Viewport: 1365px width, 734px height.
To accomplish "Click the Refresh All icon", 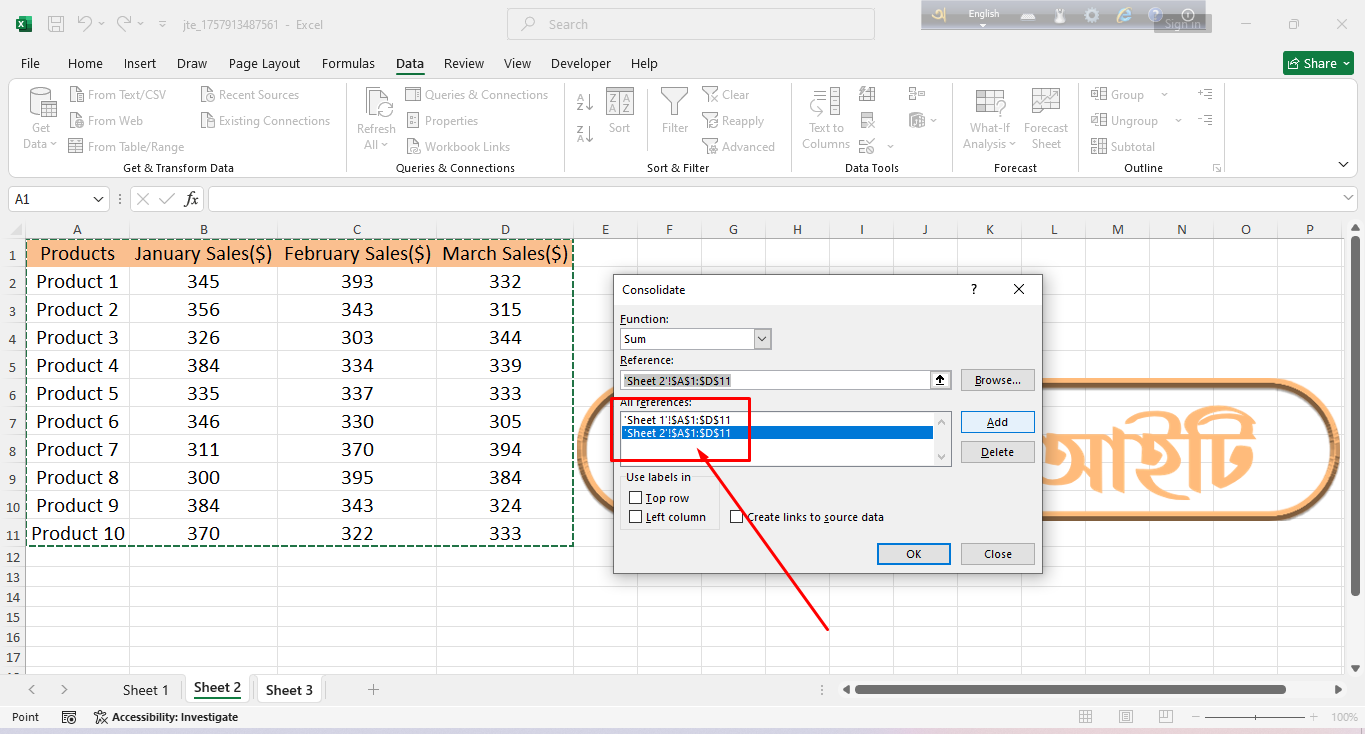I will (377, 105).
